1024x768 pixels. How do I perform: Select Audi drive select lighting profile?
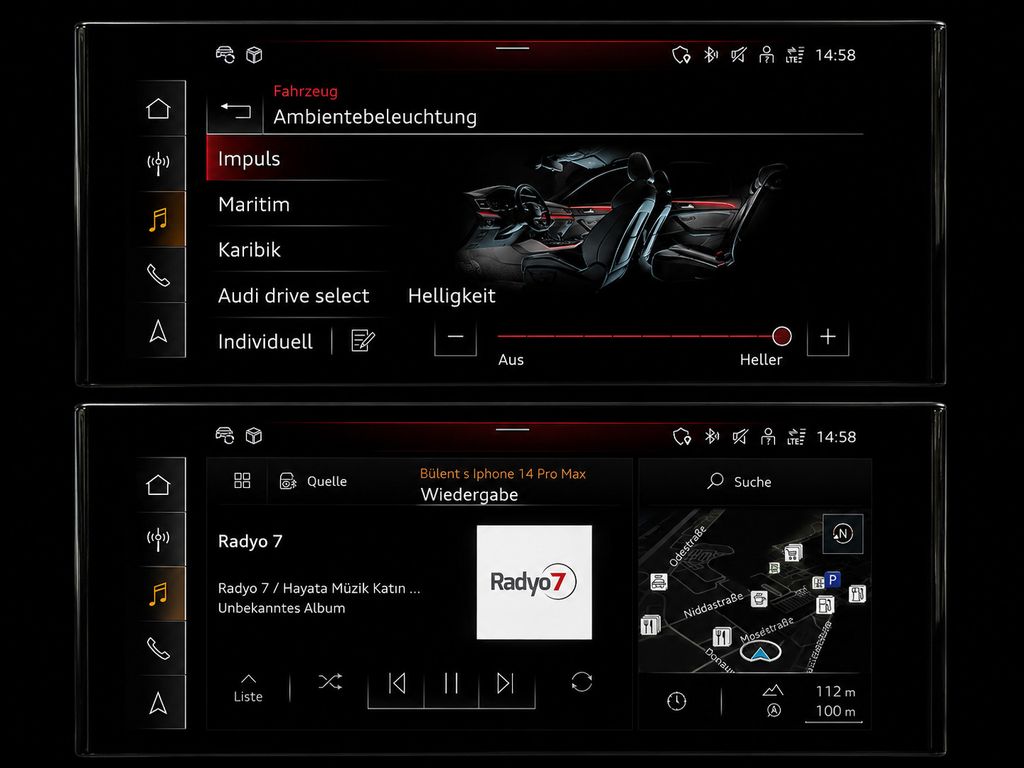(x=298, y=295)
